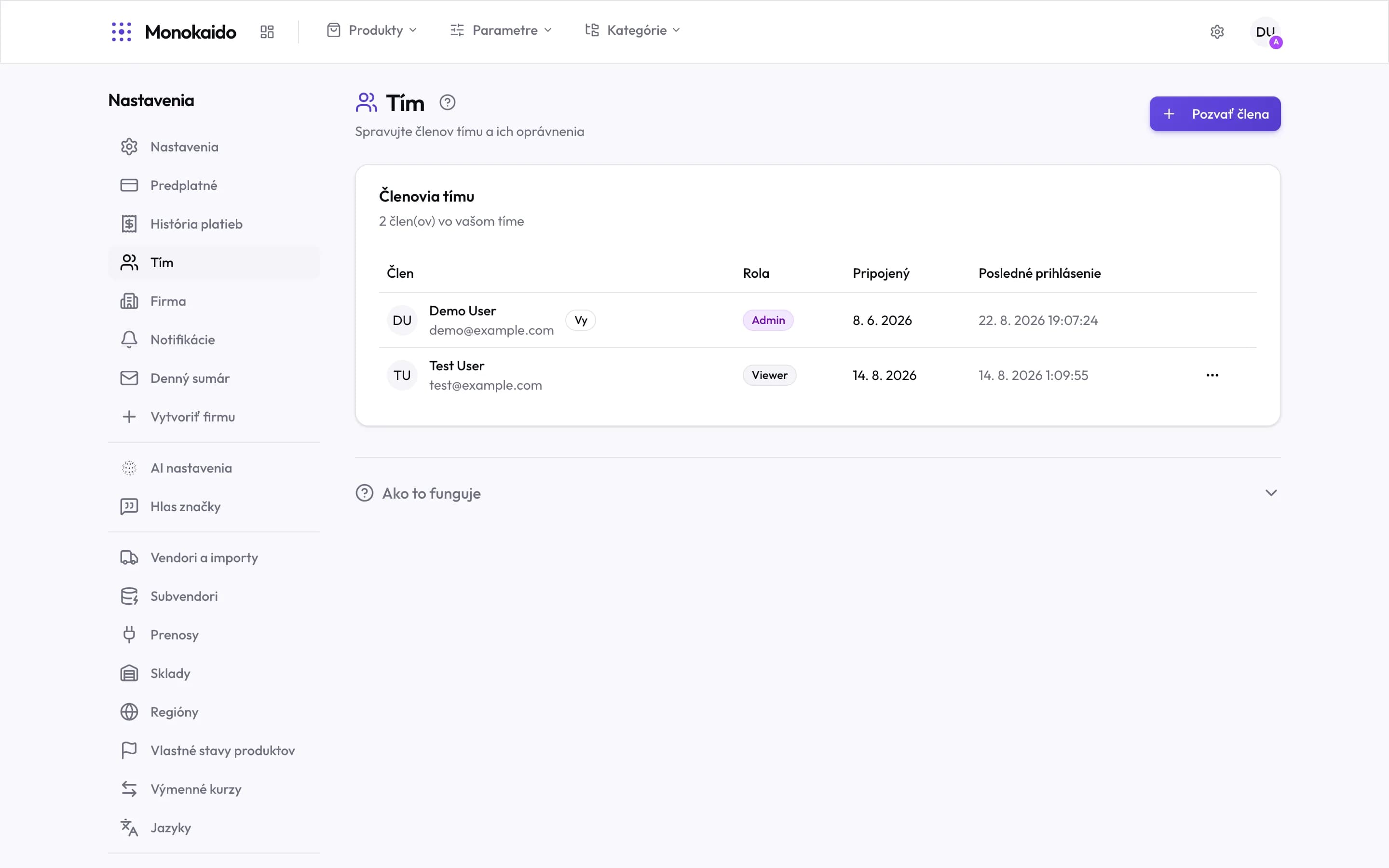
Task: Click the Hlas značky quote icon
Action: pyautogui.click(x=129, y=506)
